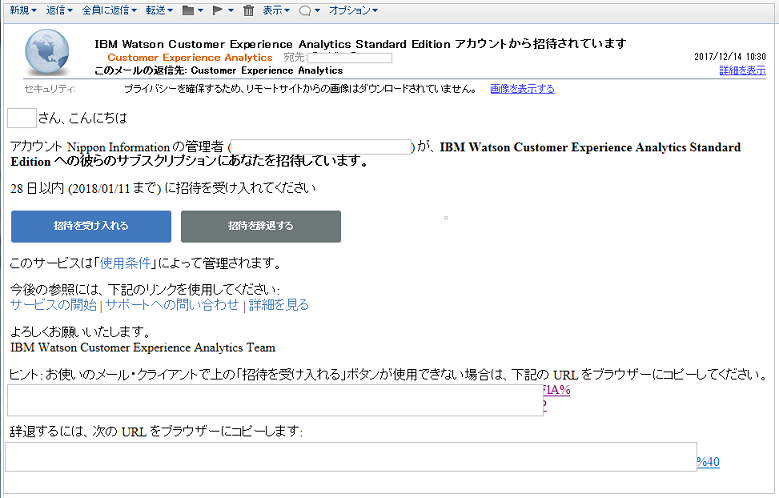Click the folder dropdown arrow
The width and height of the screenshot is (779, 498).
(200, 10)
